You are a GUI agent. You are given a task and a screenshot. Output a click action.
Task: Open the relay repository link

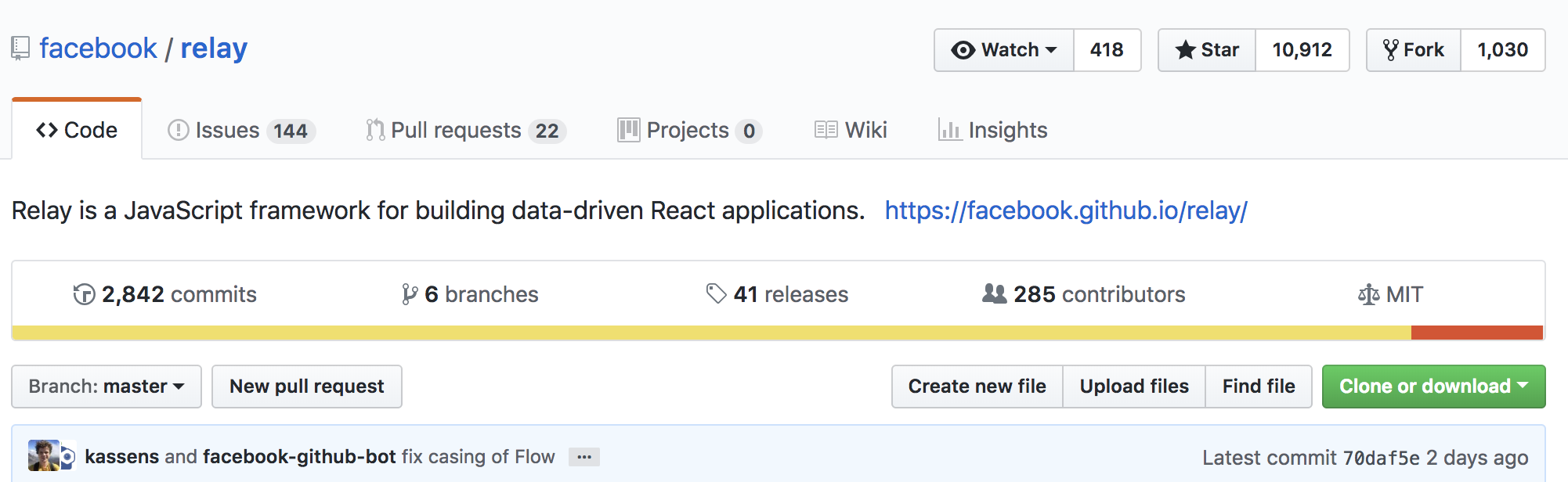[x=214, y=49]
